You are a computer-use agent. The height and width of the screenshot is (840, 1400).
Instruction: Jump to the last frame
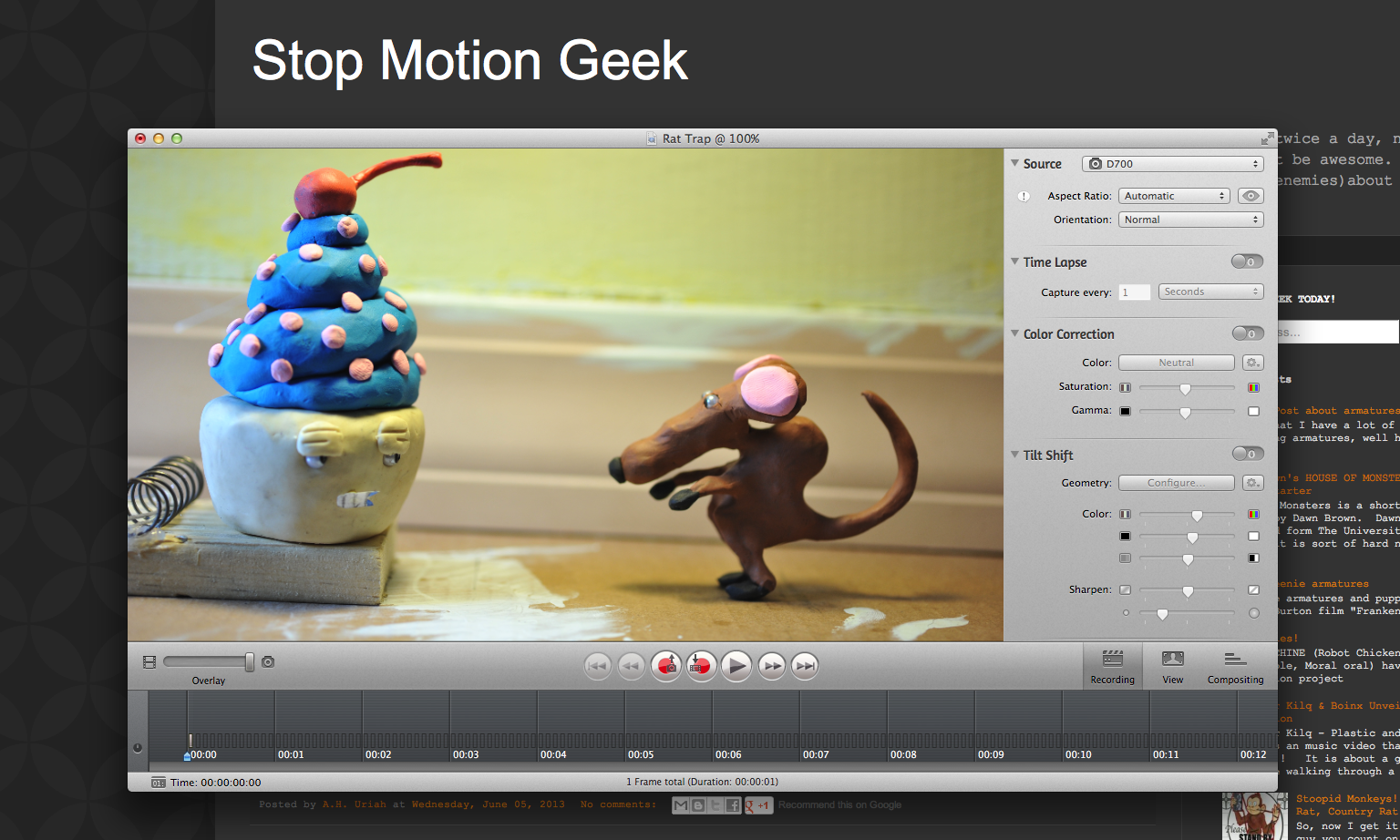[805, 666]
